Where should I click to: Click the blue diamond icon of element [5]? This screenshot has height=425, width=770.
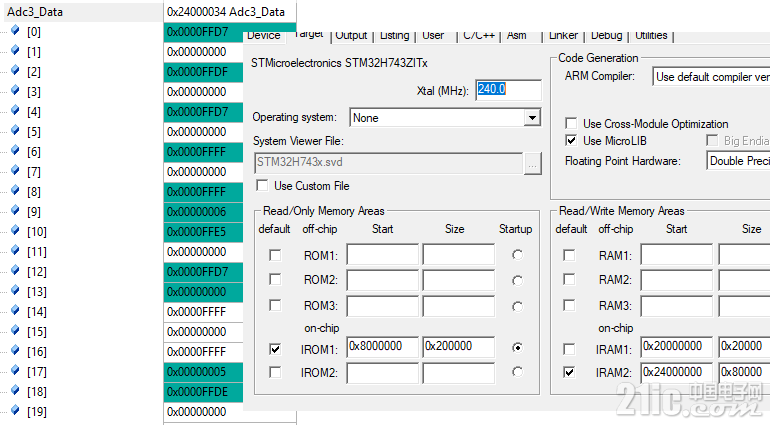click(x=15, y=130)
